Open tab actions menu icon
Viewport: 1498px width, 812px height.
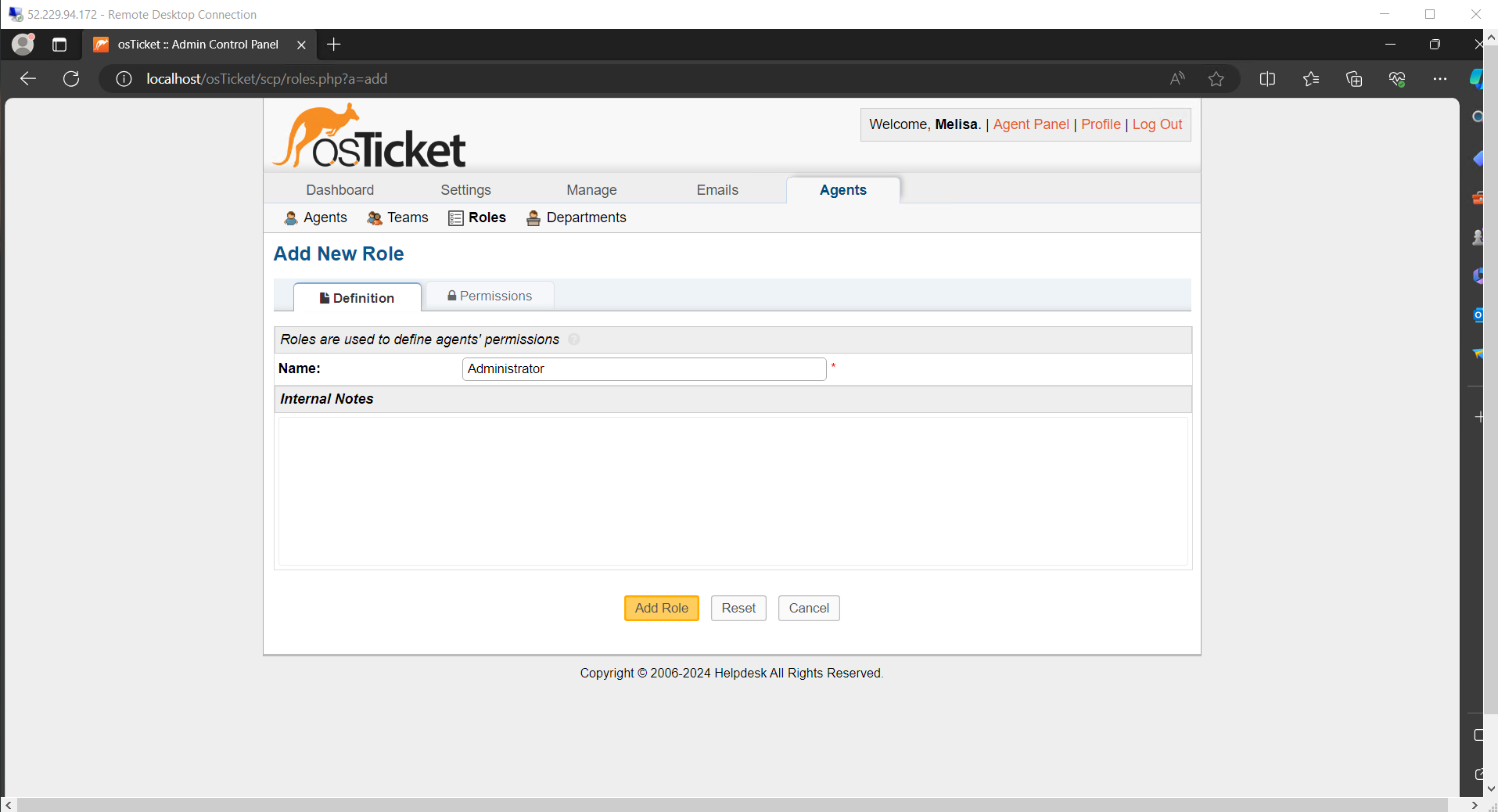pyautogui.click(x=59, y=45)
